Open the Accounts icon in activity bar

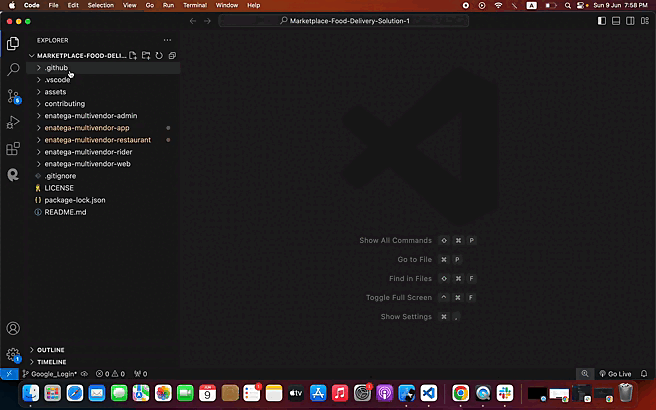13,328
